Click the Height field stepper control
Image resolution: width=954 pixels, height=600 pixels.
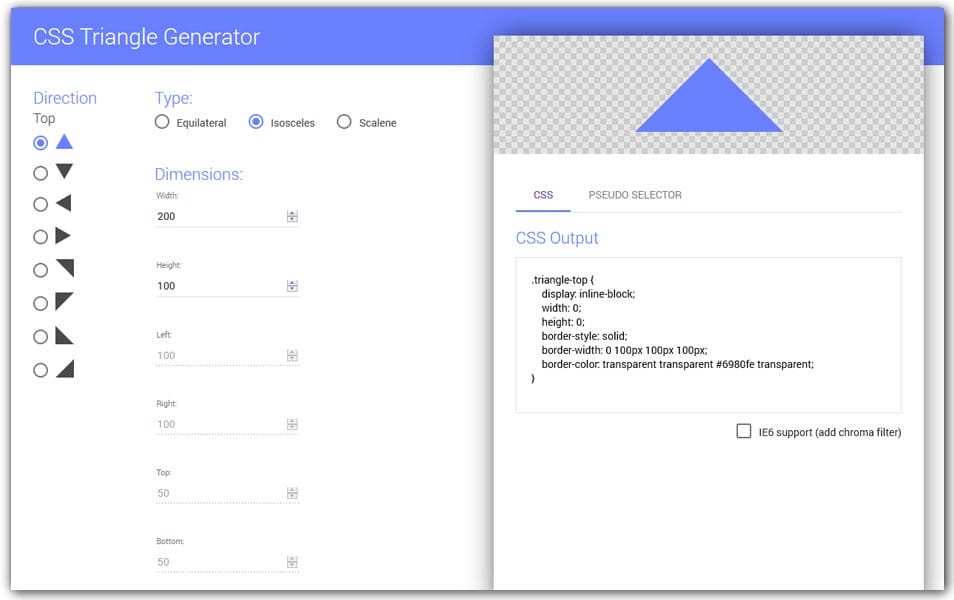291,284
